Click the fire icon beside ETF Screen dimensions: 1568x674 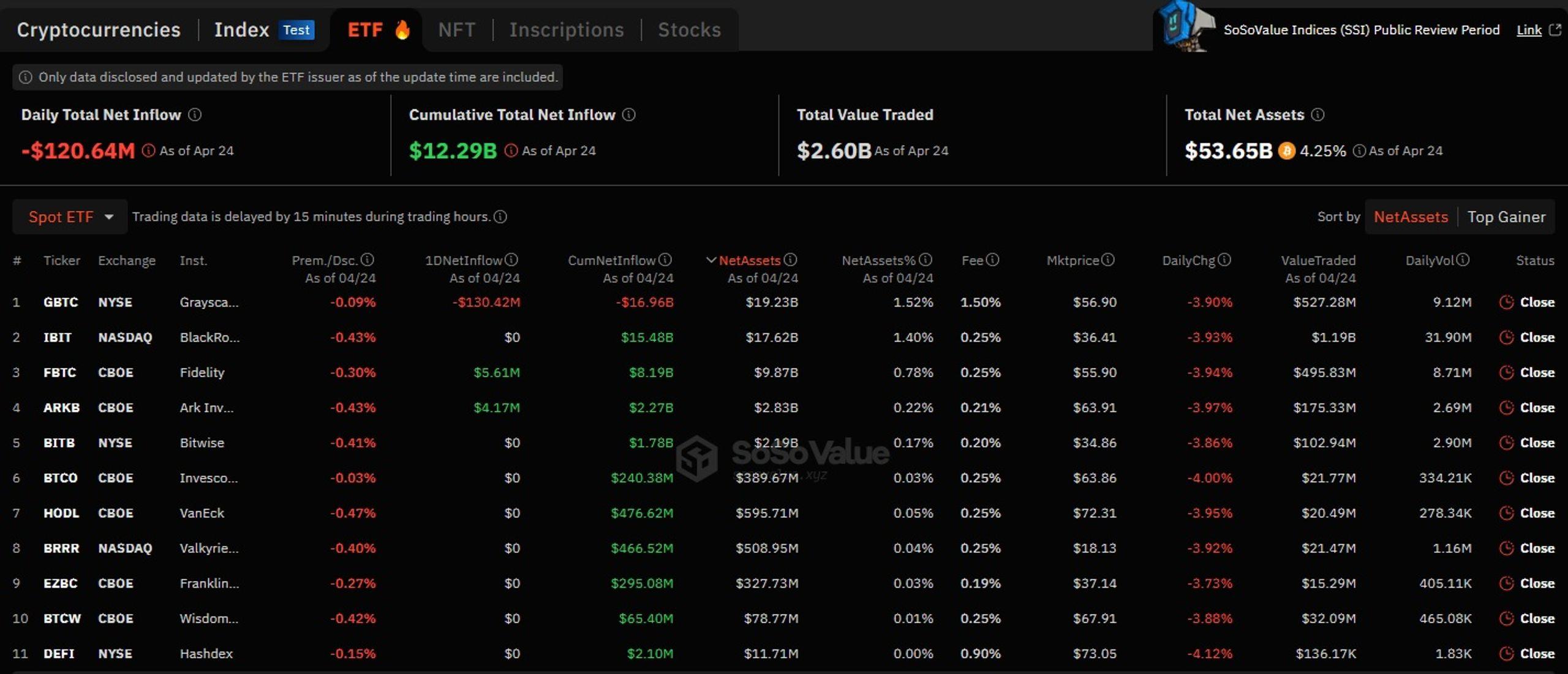[402, 29]
